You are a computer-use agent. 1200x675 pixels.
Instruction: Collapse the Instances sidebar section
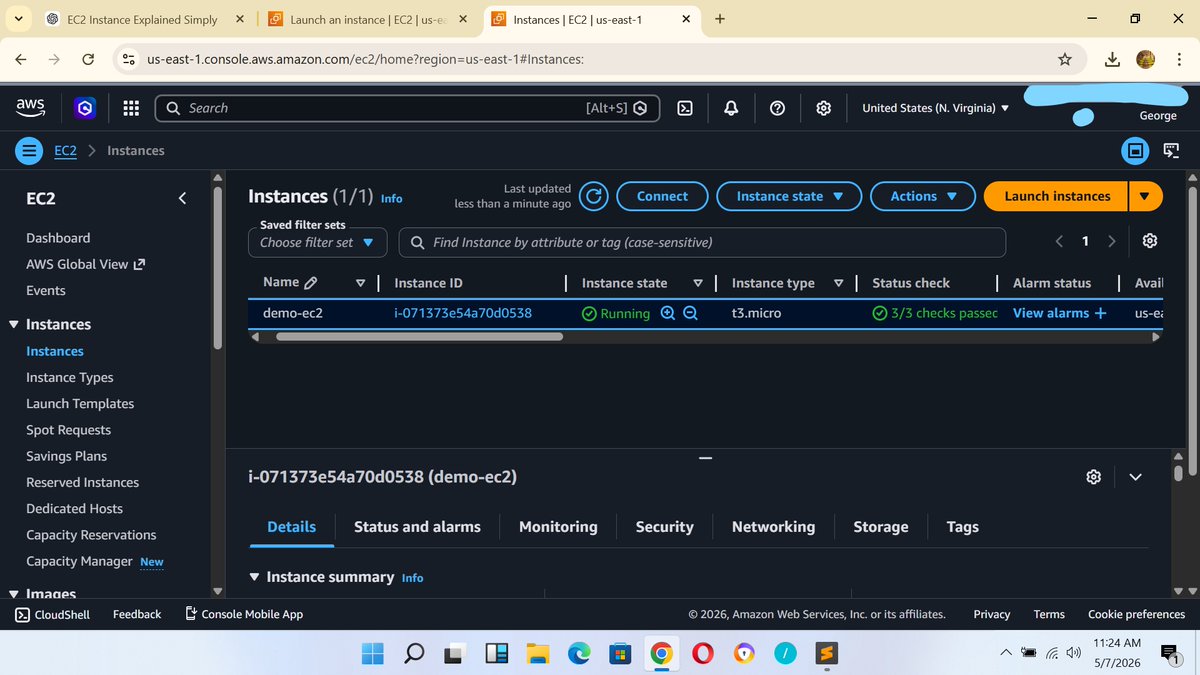[x=14, y=325]
